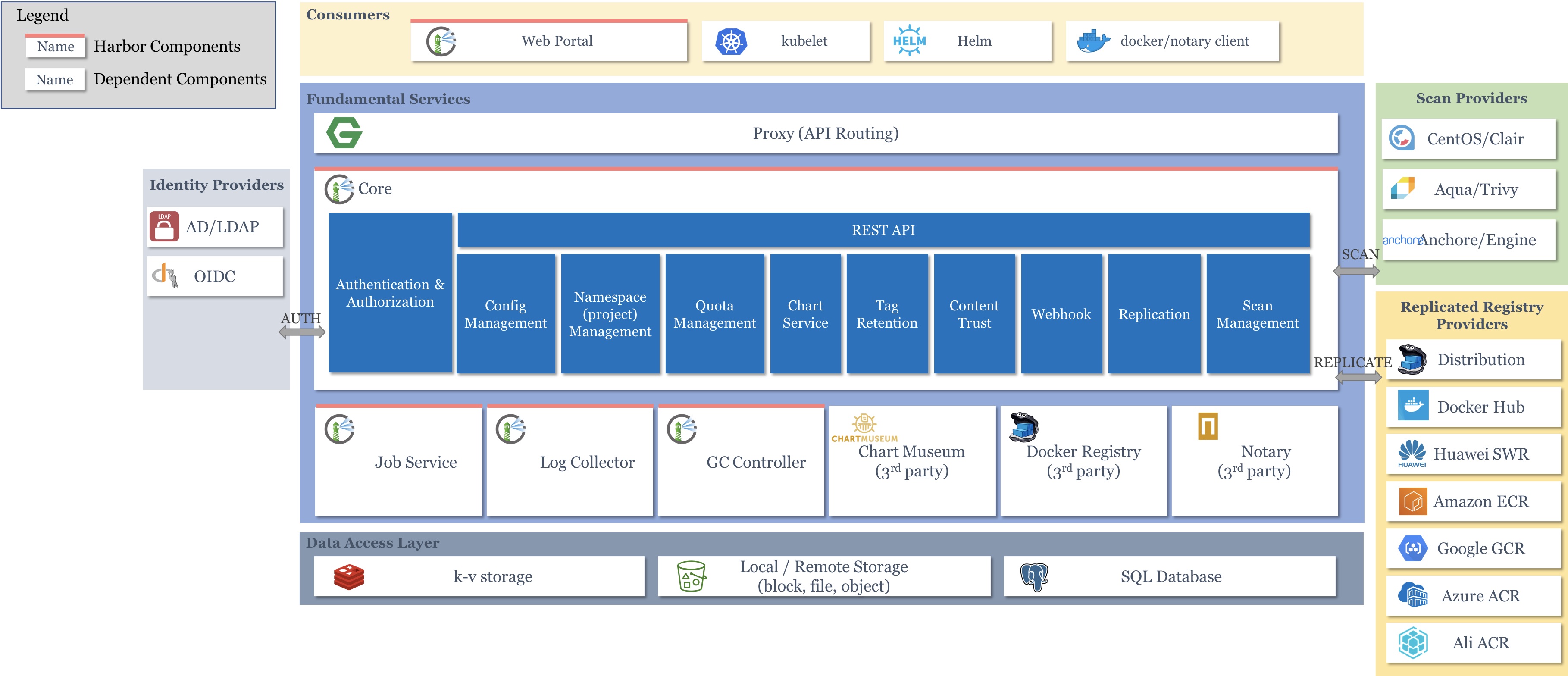Viewport: 1568px width, 676px height.
Task: Click the Harbor Components legend name swatch
Action: click(x=55, y=46)
